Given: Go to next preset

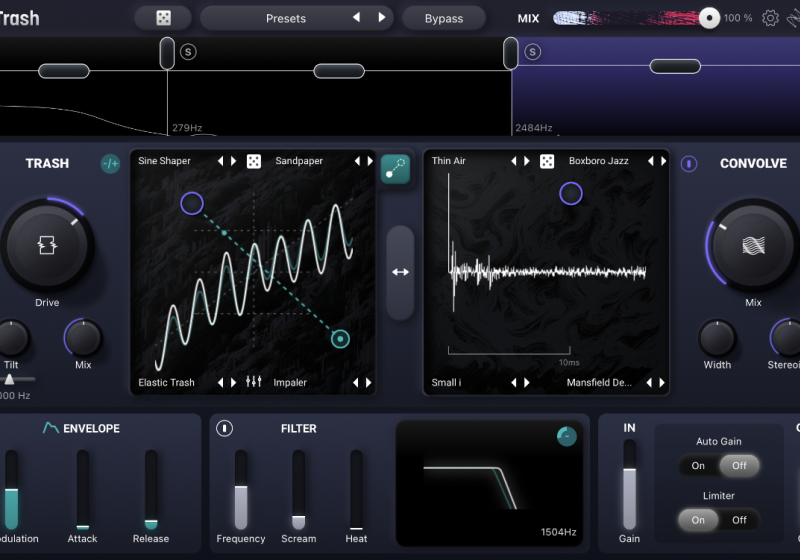Looking at the screenshot, I should pos(382,18).
